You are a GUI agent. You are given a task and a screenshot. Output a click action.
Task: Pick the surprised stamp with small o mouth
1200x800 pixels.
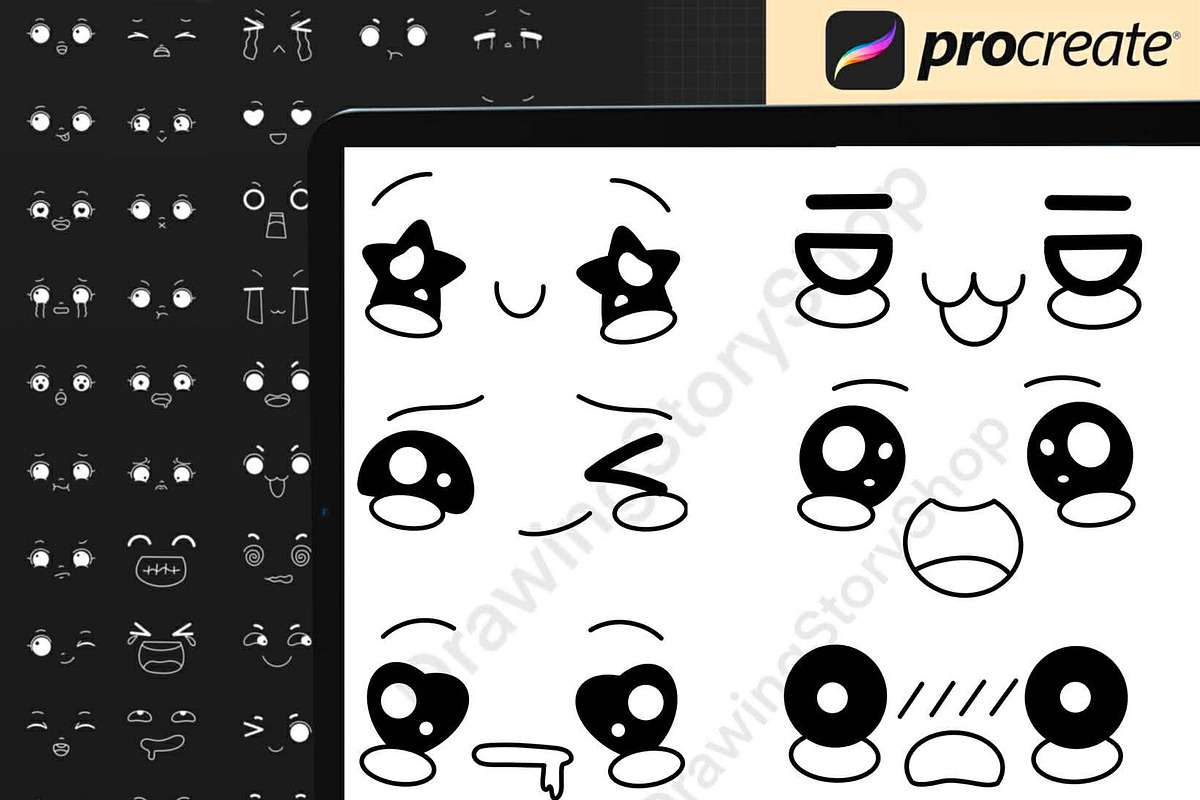(61, 385)
